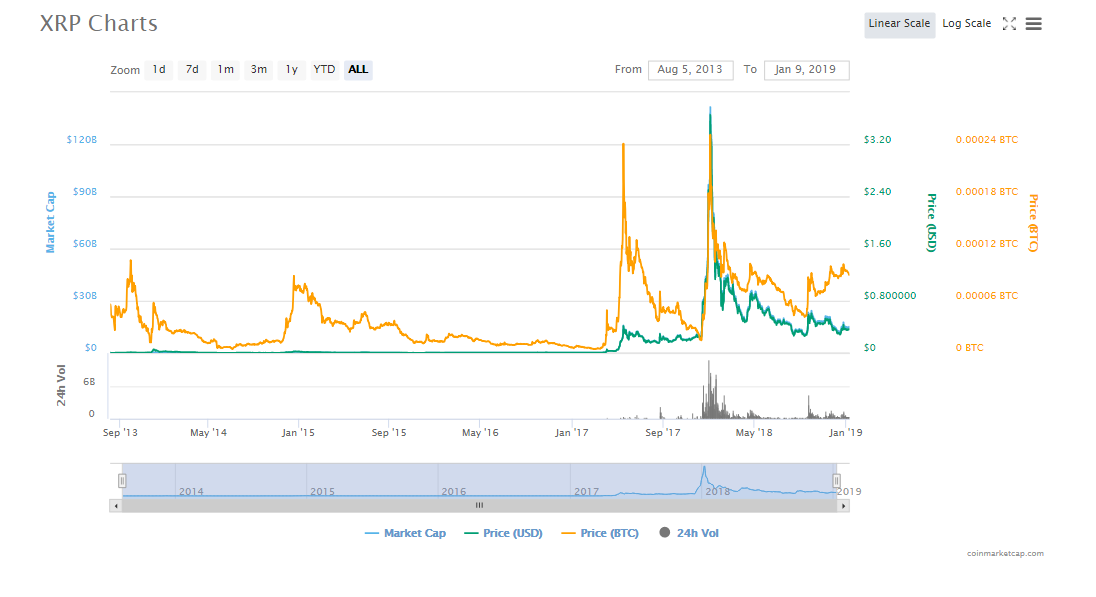Image resolution: width=1096 pixels, height=597 pixels.
Task: Click the navigator right range handle
Action: pos(836,481)
